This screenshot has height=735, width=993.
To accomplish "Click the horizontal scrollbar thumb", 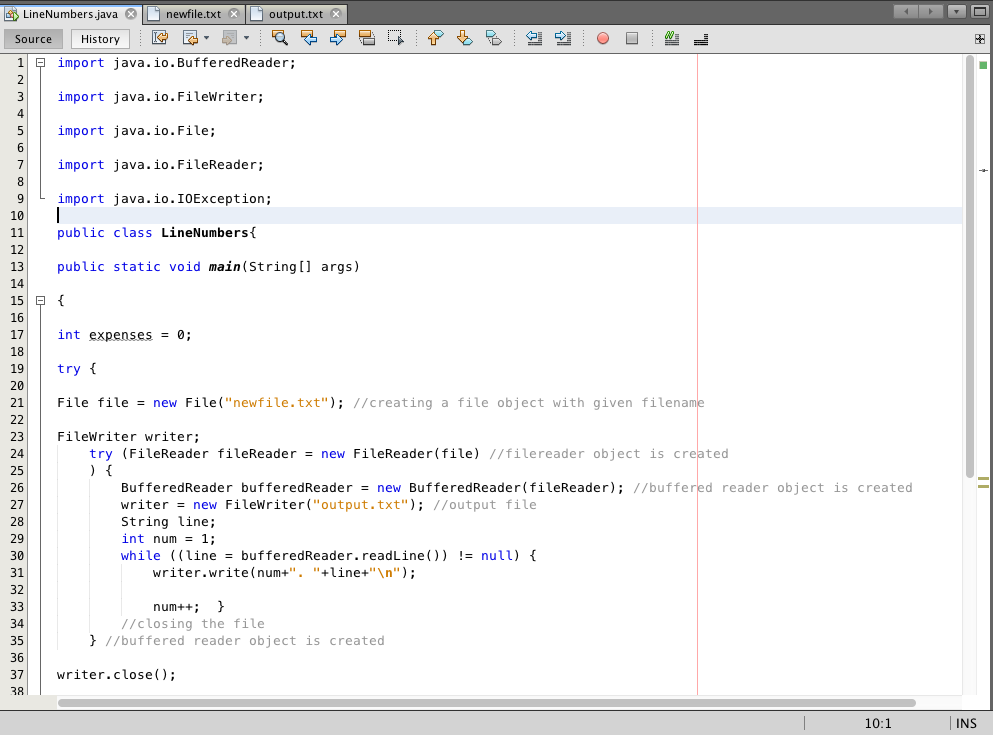I will coord(486,703).
